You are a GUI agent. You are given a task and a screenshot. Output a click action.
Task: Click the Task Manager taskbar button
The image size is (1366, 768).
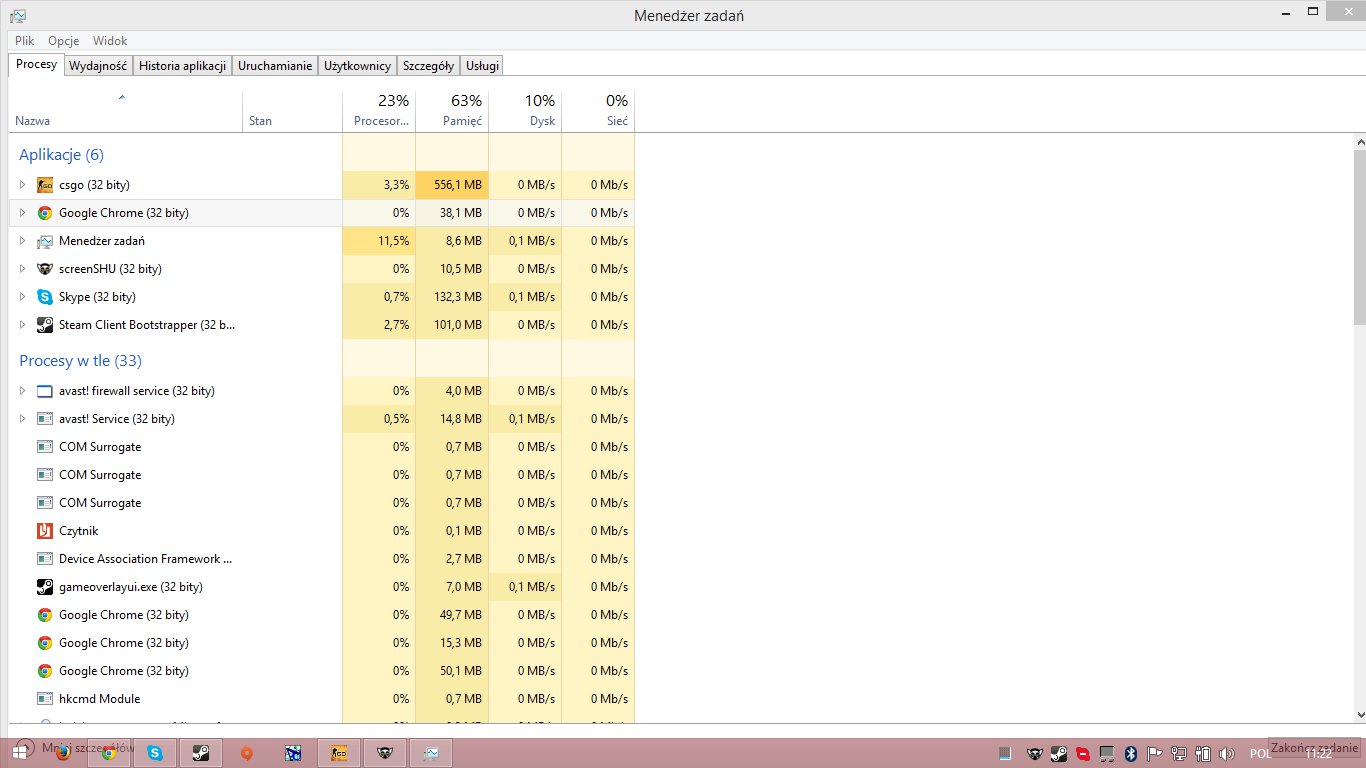click(431, 753)
